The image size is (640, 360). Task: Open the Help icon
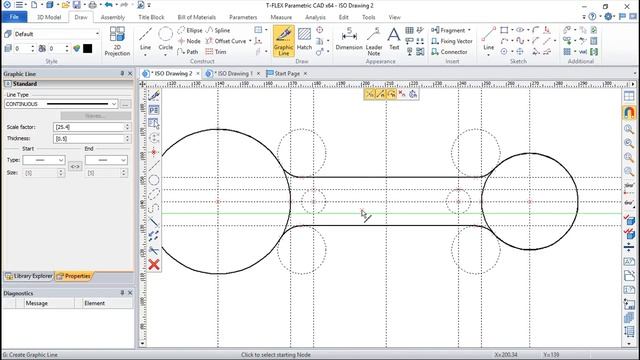[592, 17]
